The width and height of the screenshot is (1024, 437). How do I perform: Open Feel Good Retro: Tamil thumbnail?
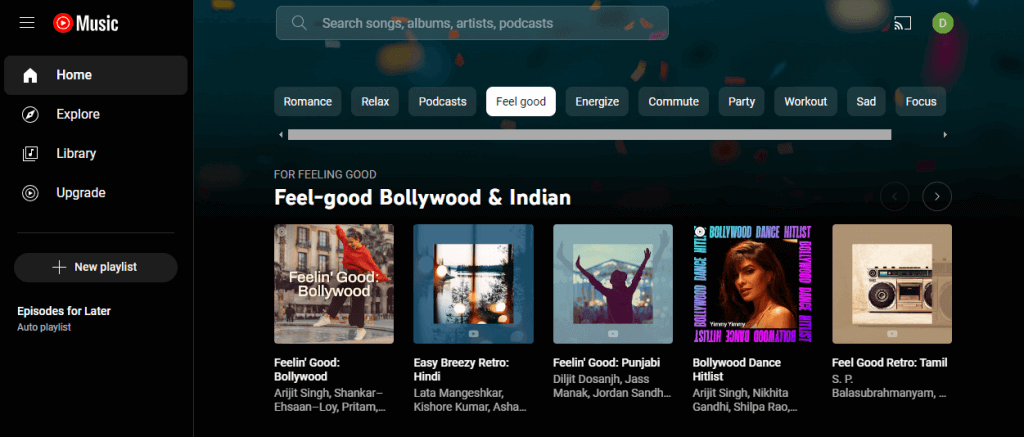[x=892, y=284]
